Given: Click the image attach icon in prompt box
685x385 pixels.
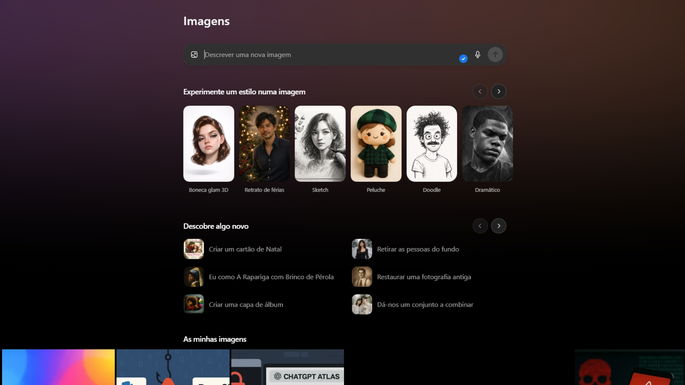Looking at the screenshot, I should (x=194, y=55).
